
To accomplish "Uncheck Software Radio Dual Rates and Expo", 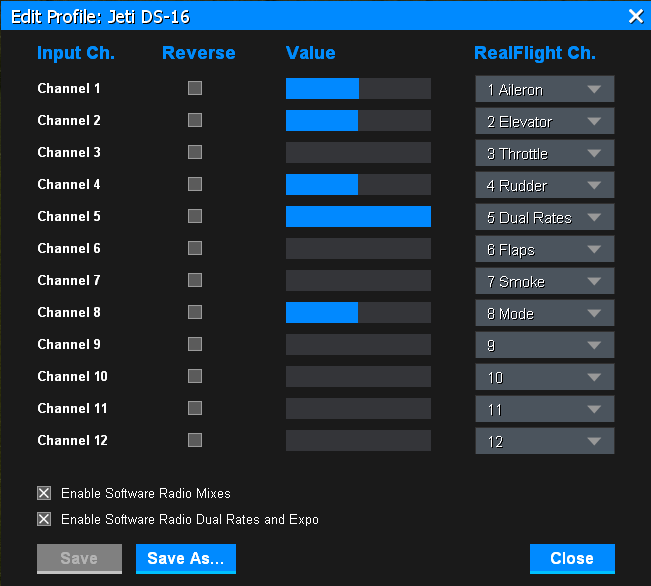I will [x=44, y=519].
